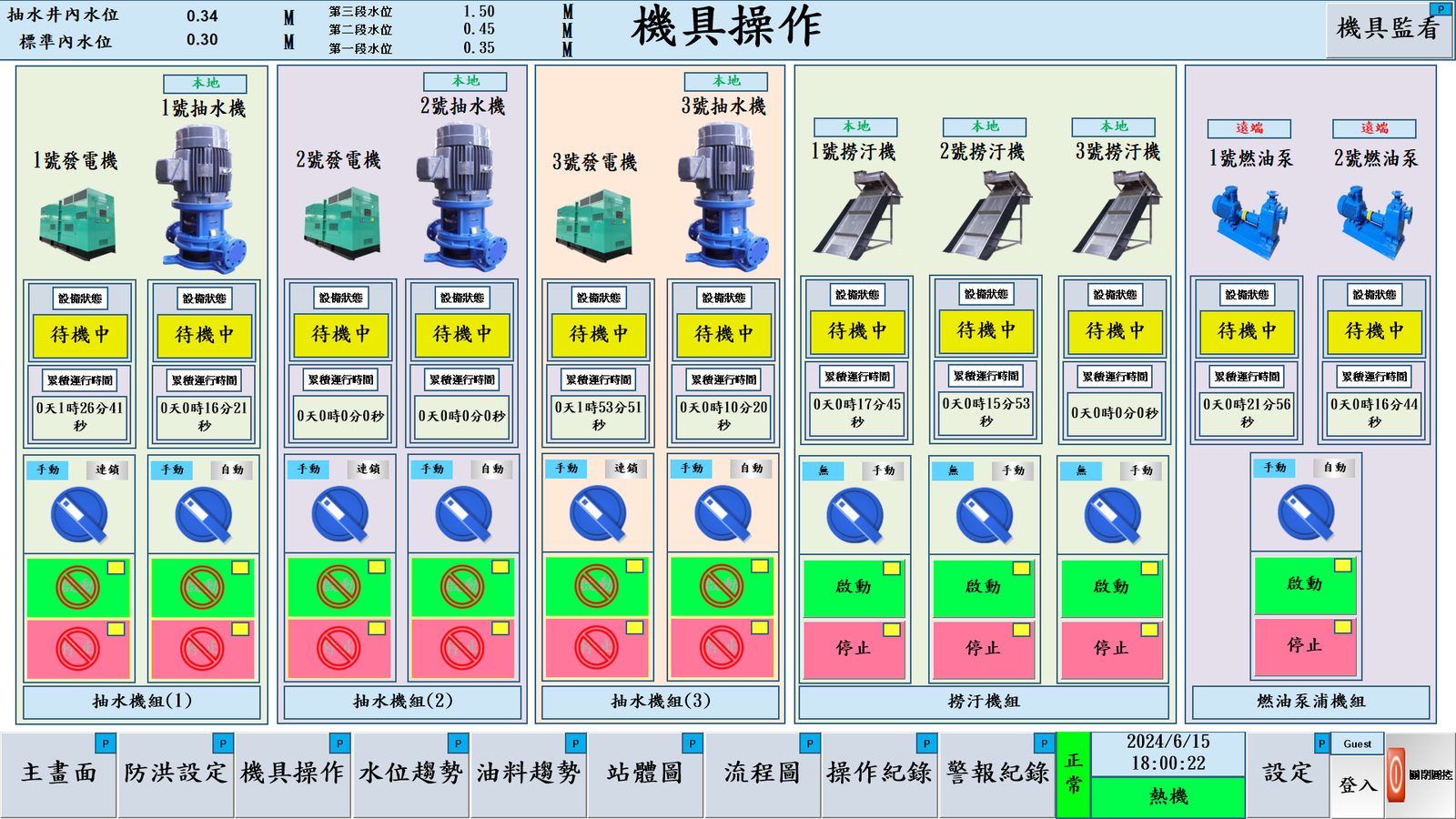Click the 1號抽水機 pump image

point(200,198)
